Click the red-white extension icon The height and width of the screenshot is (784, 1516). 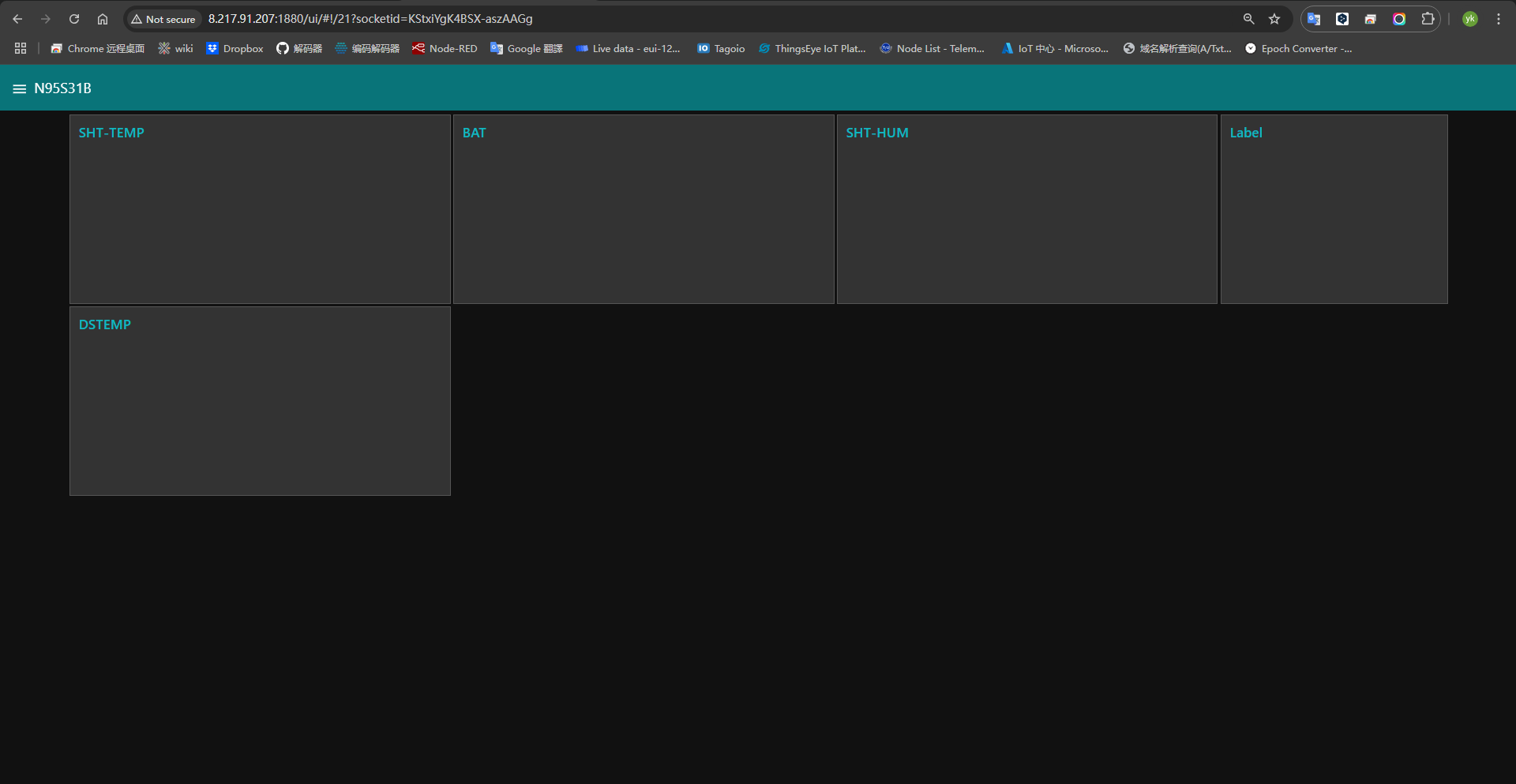(x=1371, y=19)
